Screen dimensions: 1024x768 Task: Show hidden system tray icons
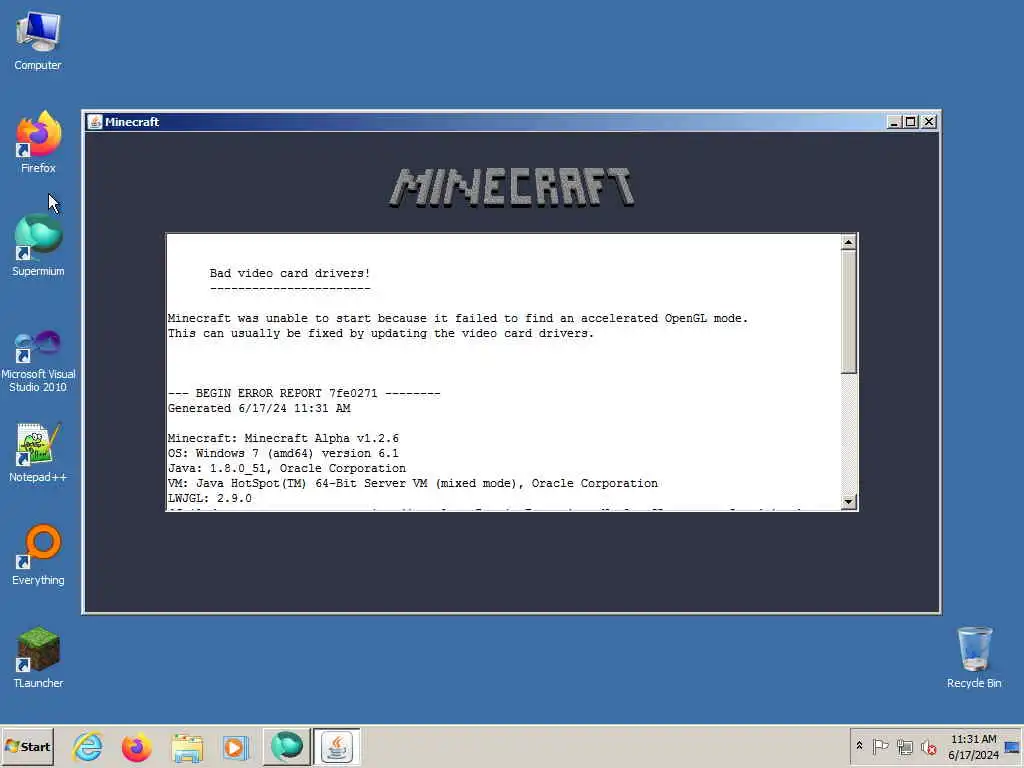click(859, 746)
